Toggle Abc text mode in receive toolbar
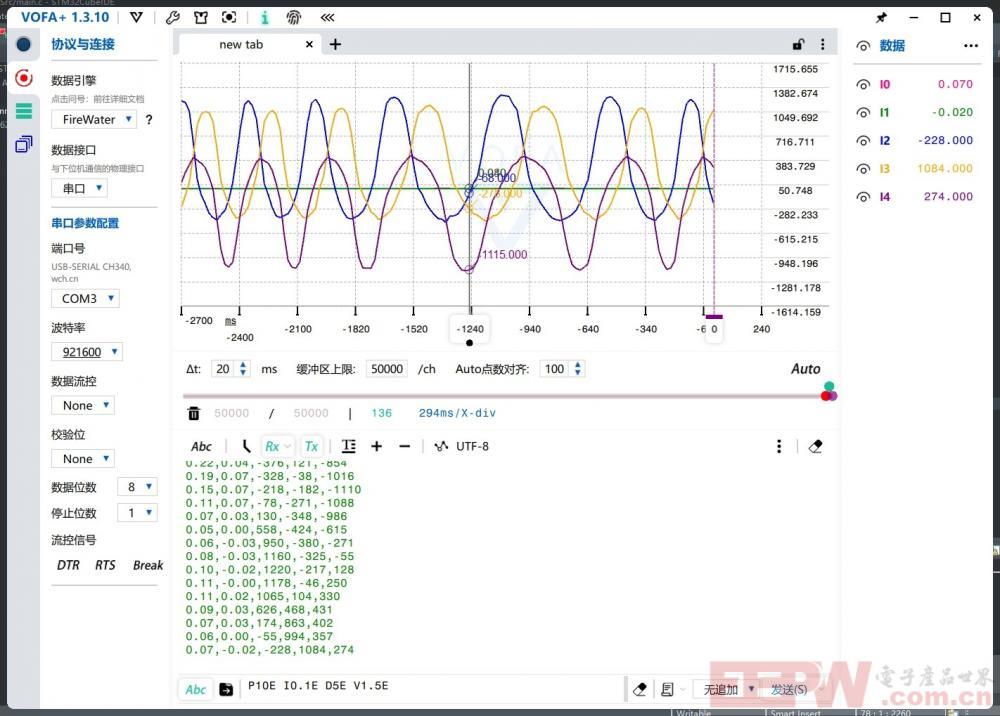The width and height of the screenshot is (1000, 716). coord(201,446)
